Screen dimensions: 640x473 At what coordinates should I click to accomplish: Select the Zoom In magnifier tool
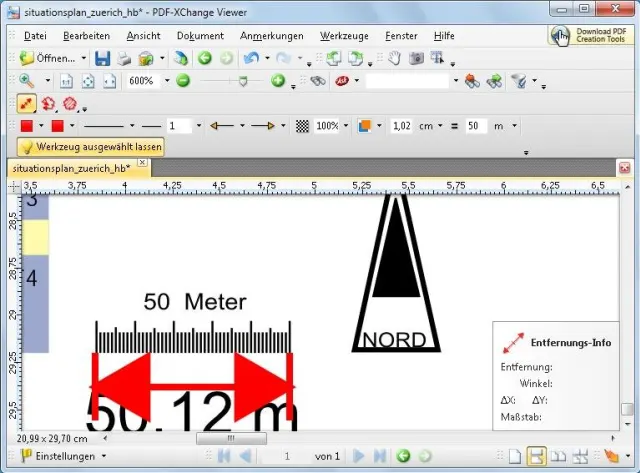(x=27, y=81)
